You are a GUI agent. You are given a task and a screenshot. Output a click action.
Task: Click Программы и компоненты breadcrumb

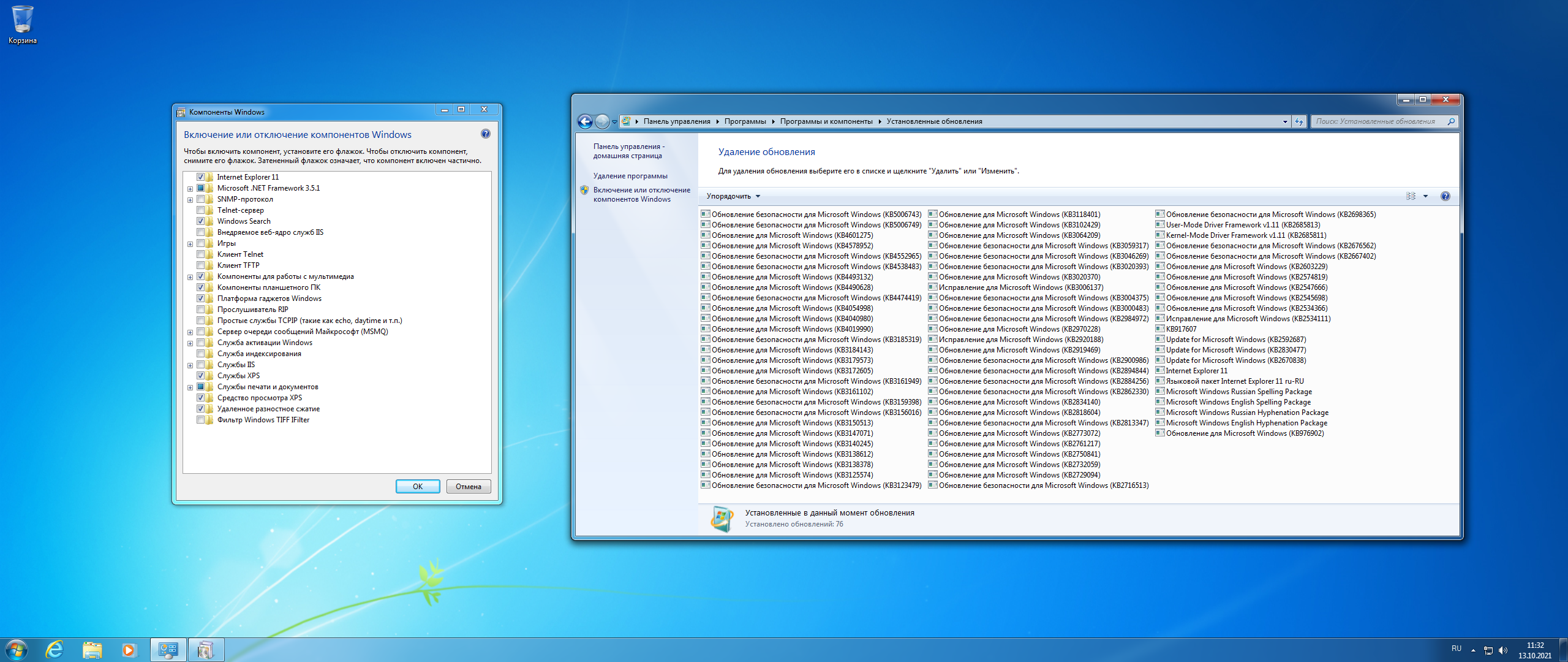point(826,121)
